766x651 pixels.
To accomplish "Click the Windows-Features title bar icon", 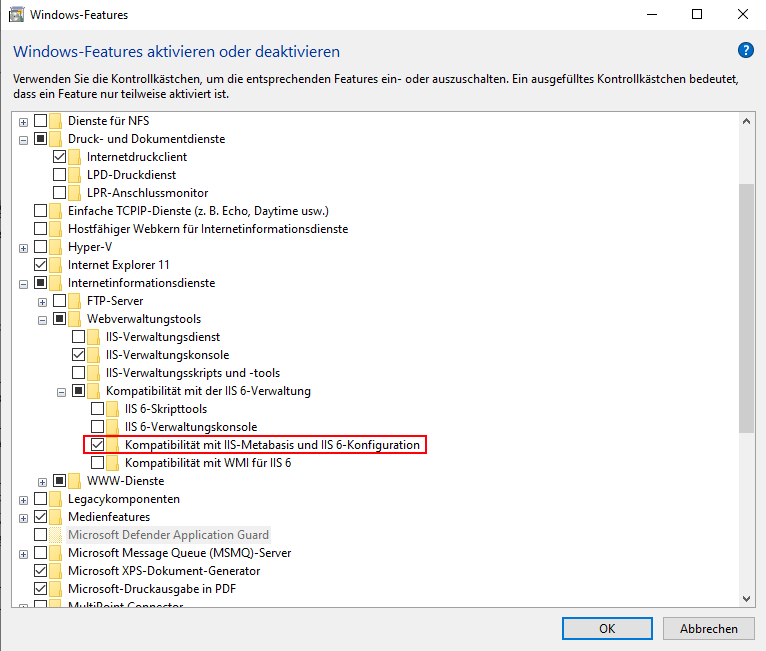I will [17, 15].
